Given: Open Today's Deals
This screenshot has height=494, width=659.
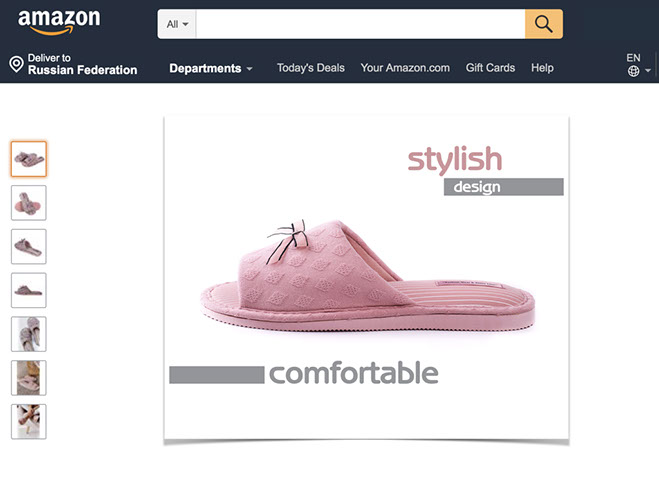Looking at the screenshot, I should click(311, 68).
